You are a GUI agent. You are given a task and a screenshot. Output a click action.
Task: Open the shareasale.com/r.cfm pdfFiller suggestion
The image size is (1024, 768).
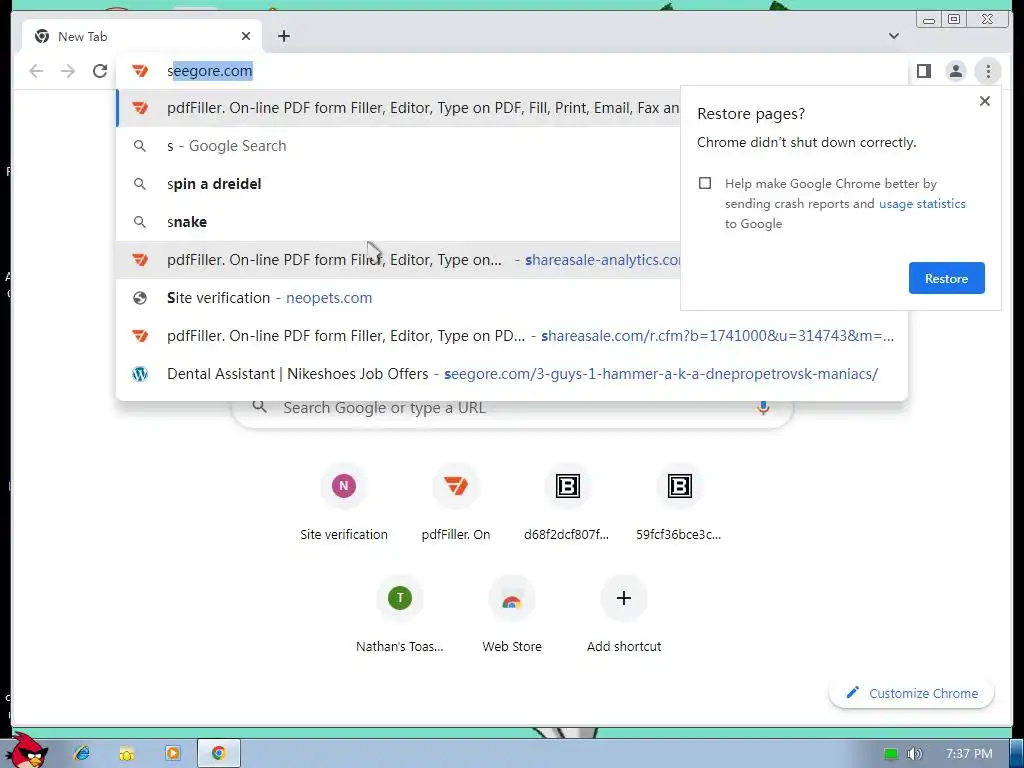[511, 335]
